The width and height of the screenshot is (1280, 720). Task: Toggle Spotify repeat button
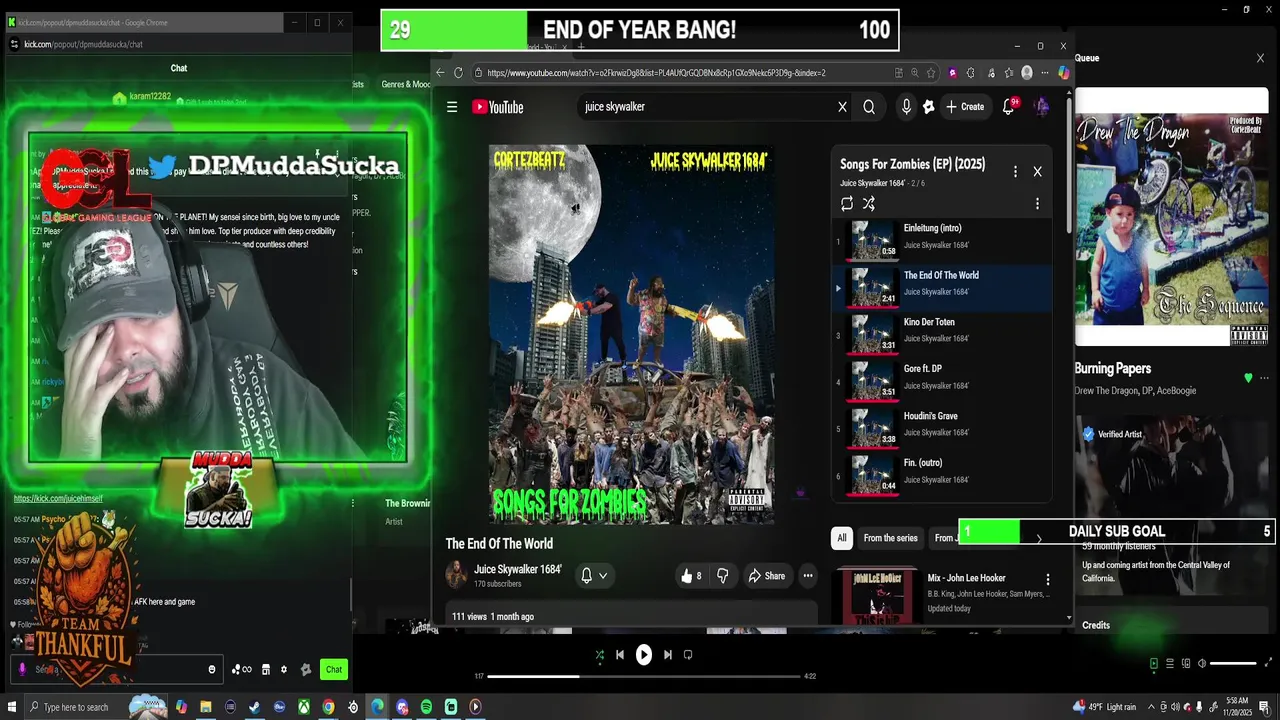(x=688, y=655)
